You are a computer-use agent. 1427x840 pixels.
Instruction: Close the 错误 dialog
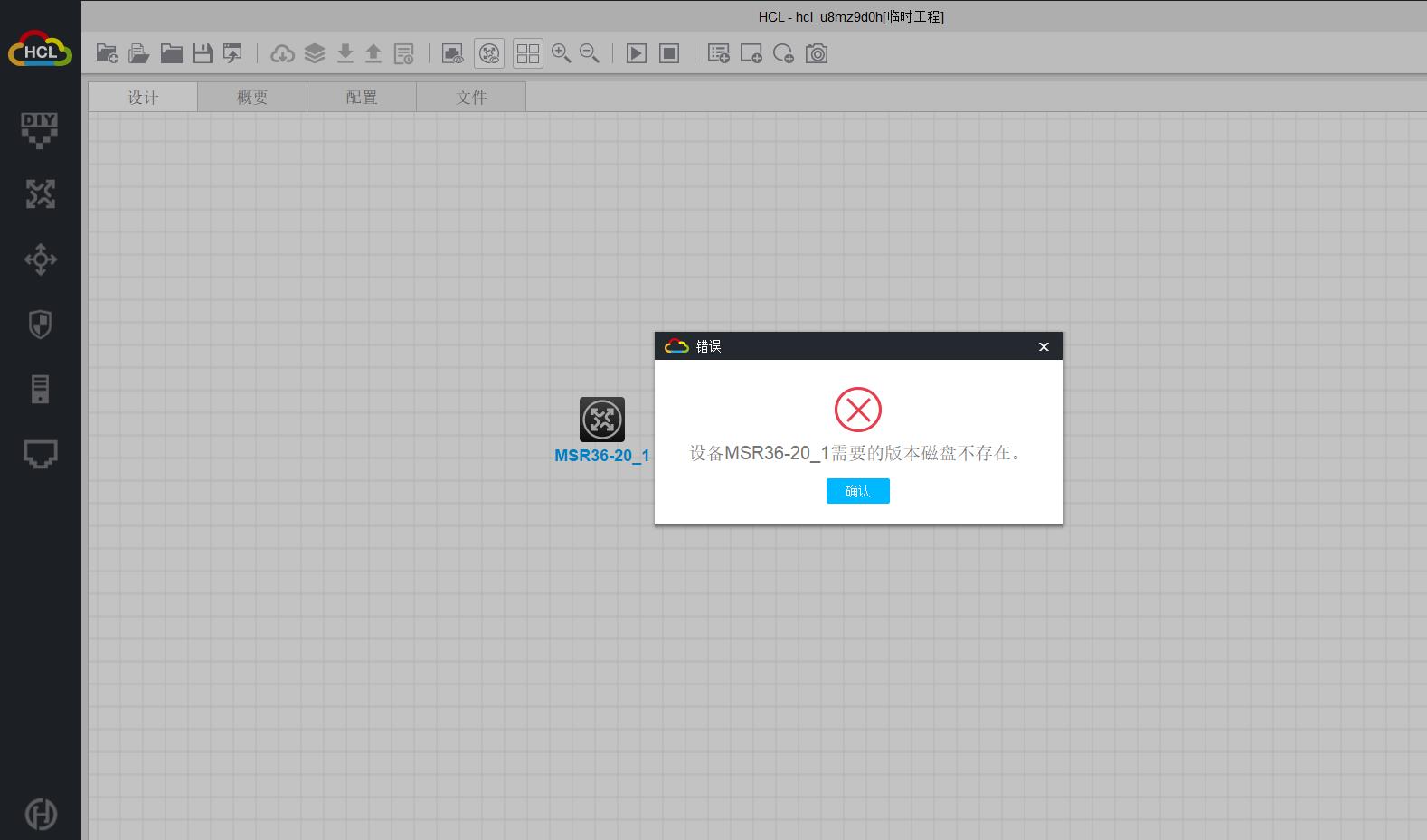point(1044,346)
